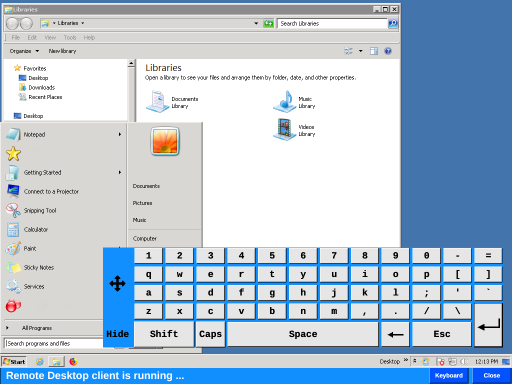Launch Internet Explorer from taskbar

(40, 362)
